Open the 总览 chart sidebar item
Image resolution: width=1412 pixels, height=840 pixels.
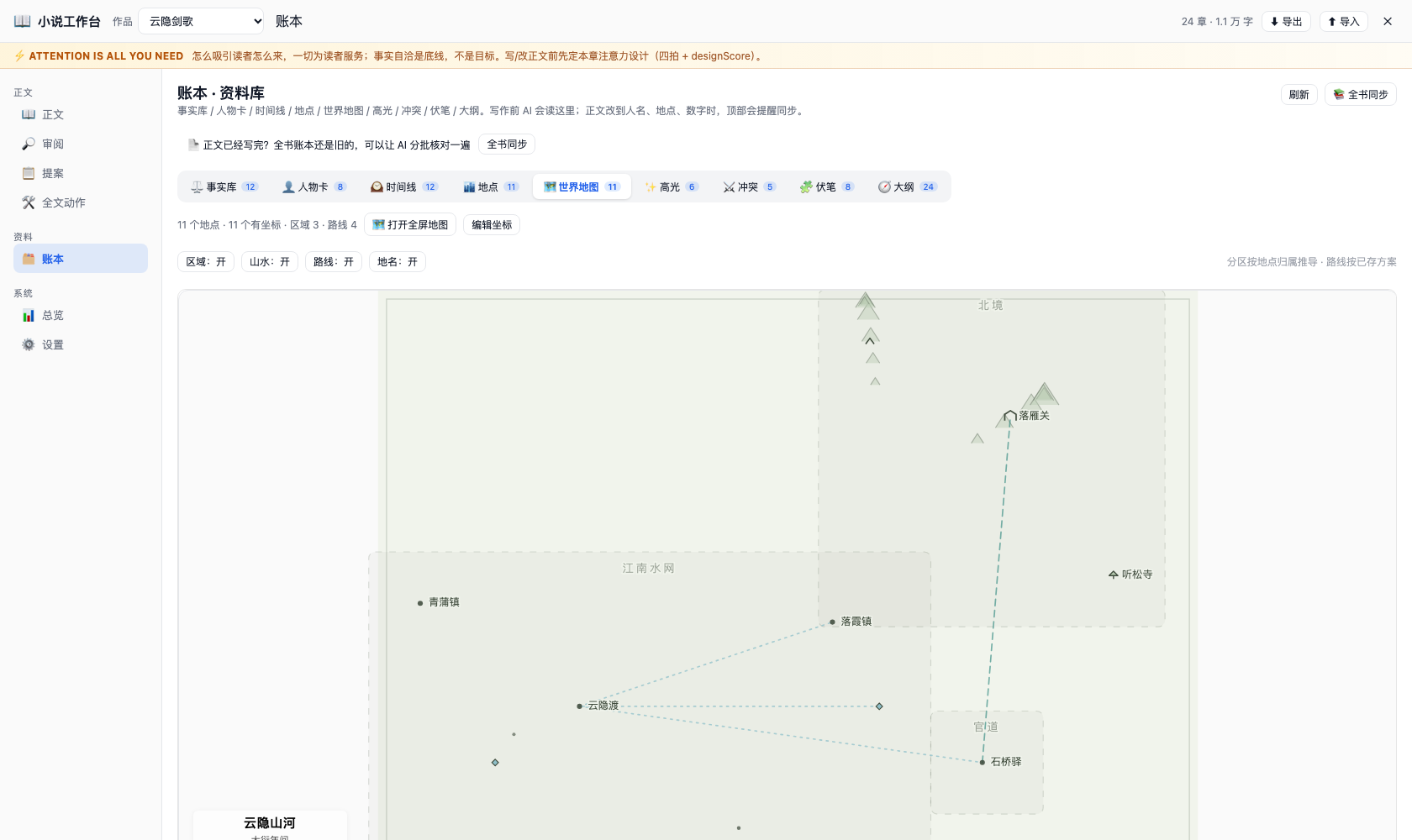click(x=81, y=315)
